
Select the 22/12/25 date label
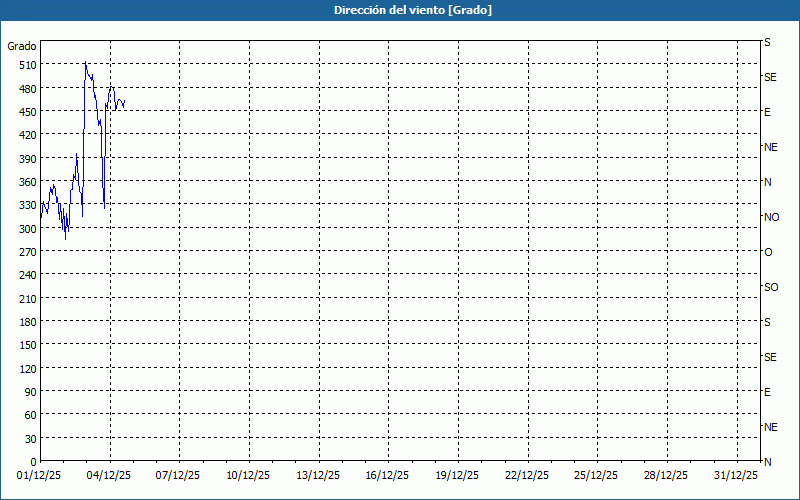527,476
